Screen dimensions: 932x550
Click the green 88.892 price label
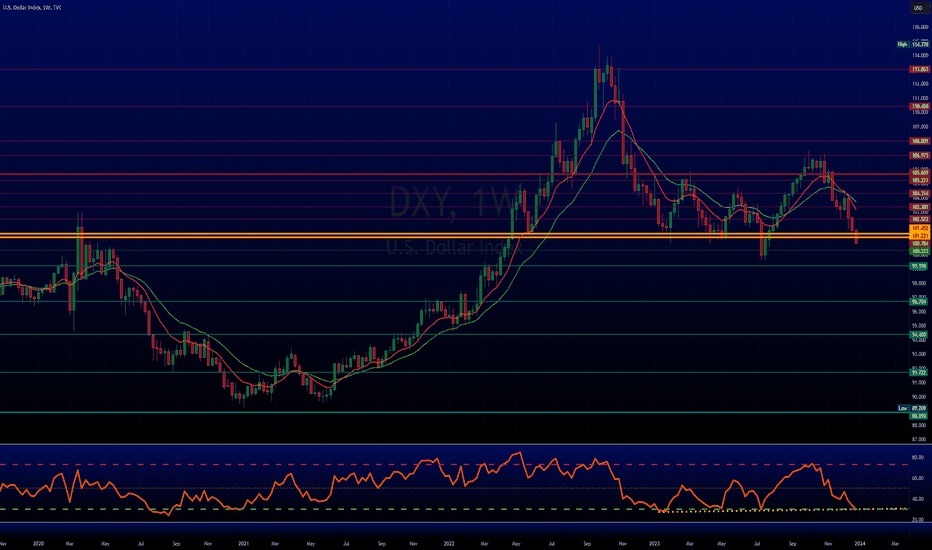(x=920, y=416)
